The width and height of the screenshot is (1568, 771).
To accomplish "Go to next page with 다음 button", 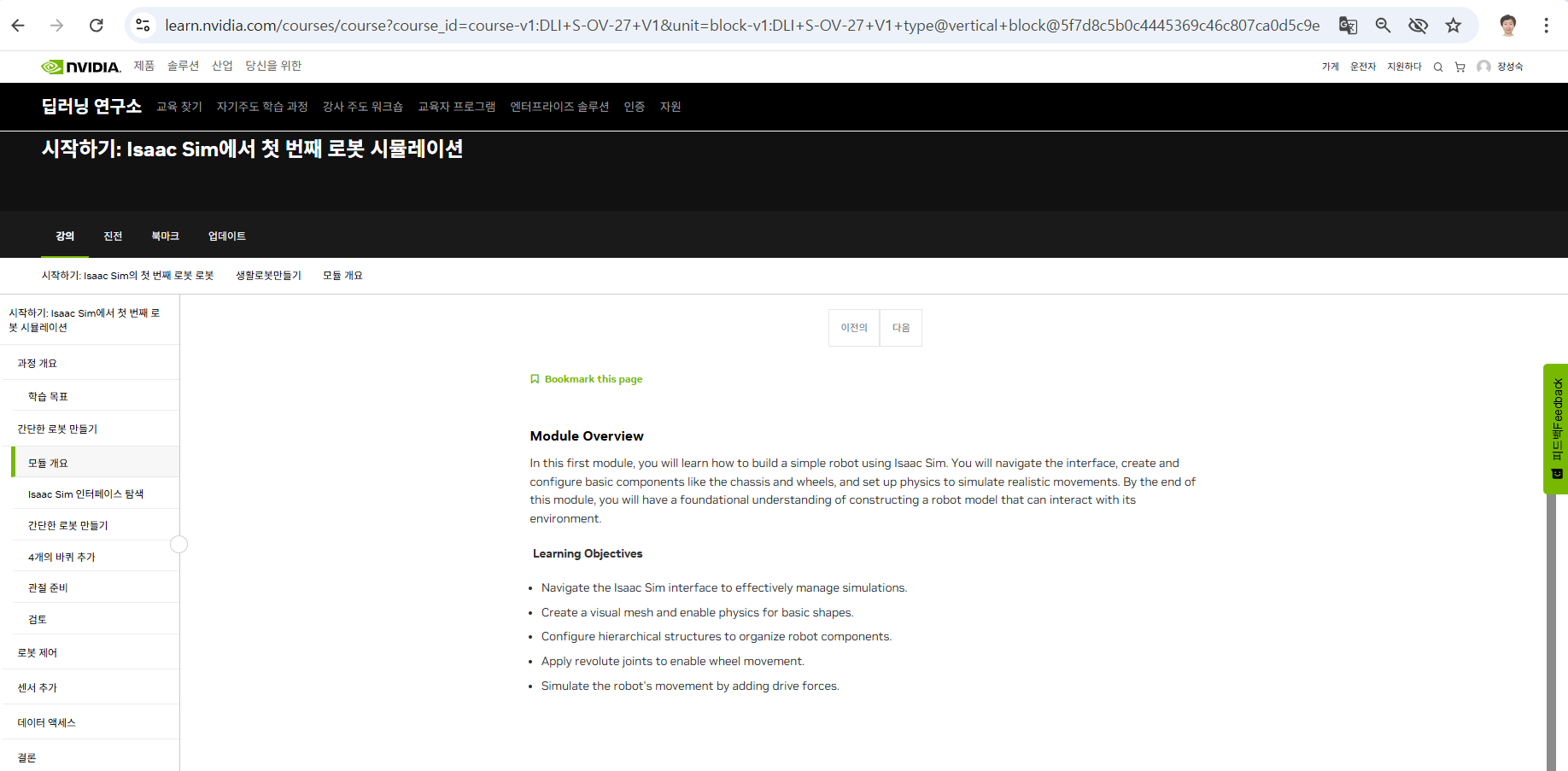I will point(901,328).
